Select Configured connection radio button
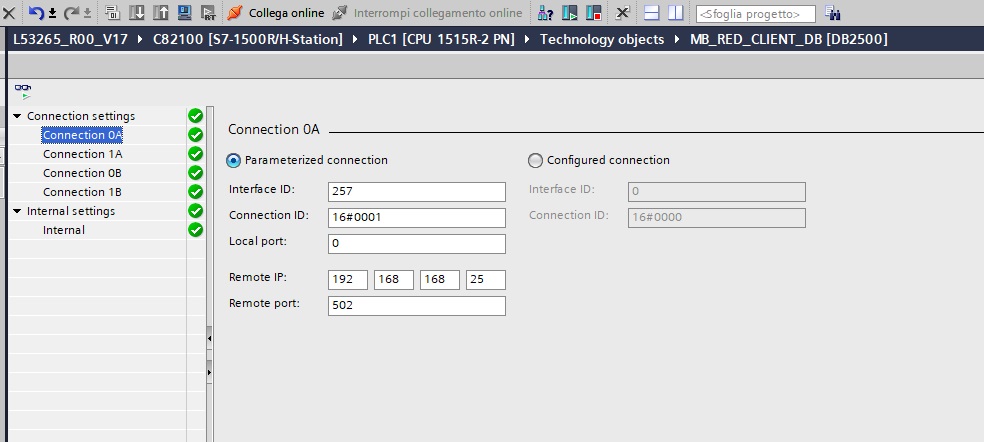The height and width of the screenshot is (442, 984). point(535,160)
